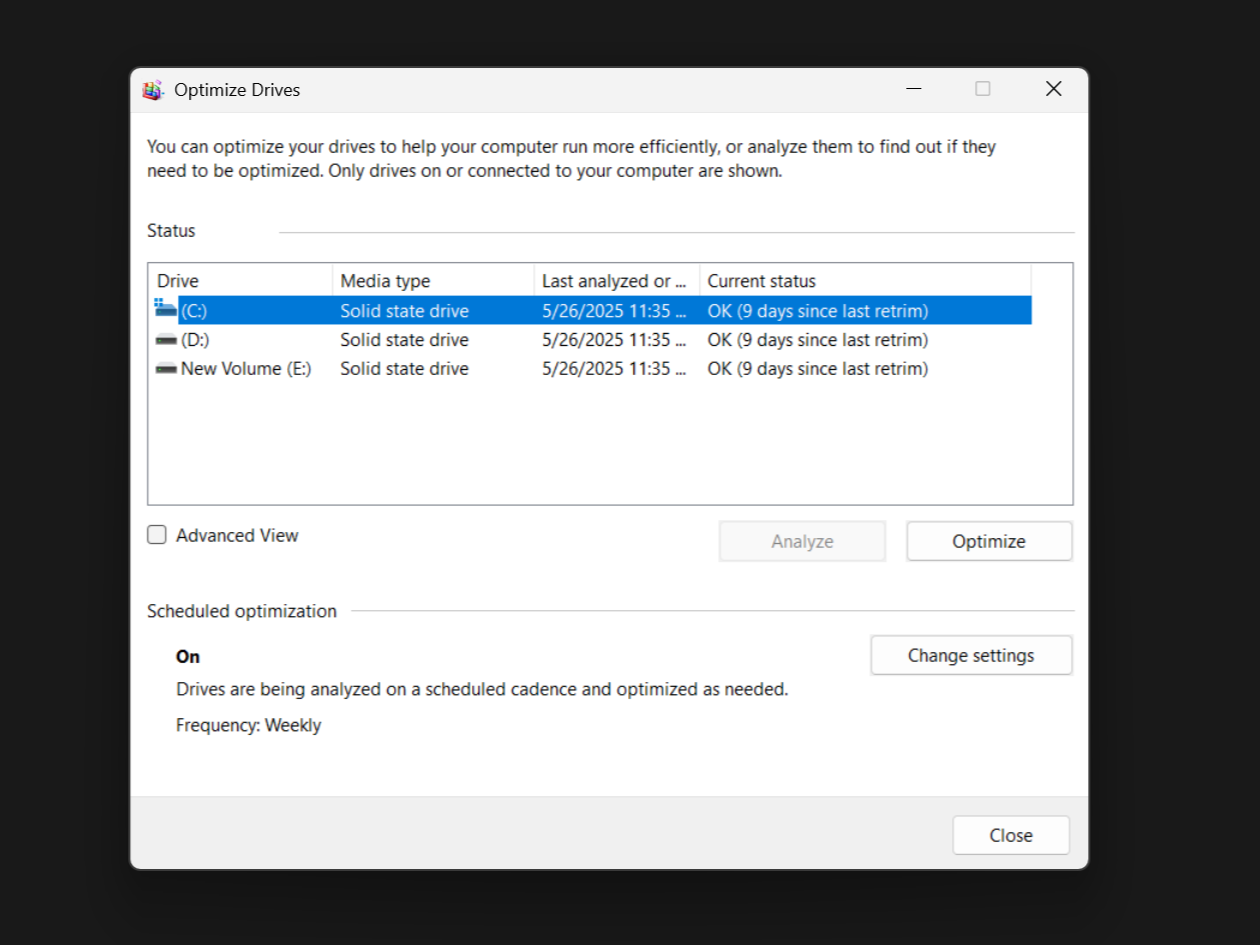
Task: Click the C: drive Windows icon
Action: 166,309
